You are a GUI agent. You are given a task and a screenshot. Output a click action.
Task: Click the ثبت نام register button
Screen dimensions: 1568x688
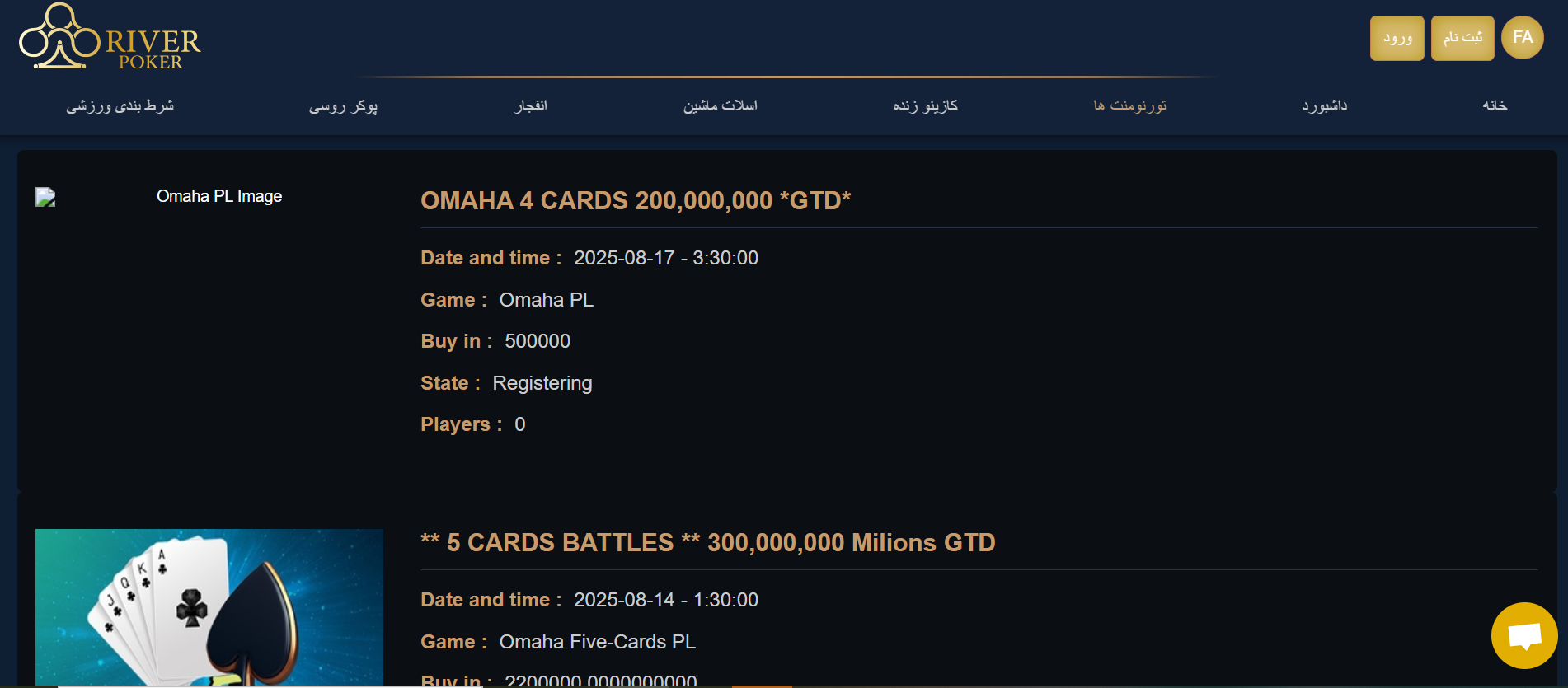click(1462, 38)
